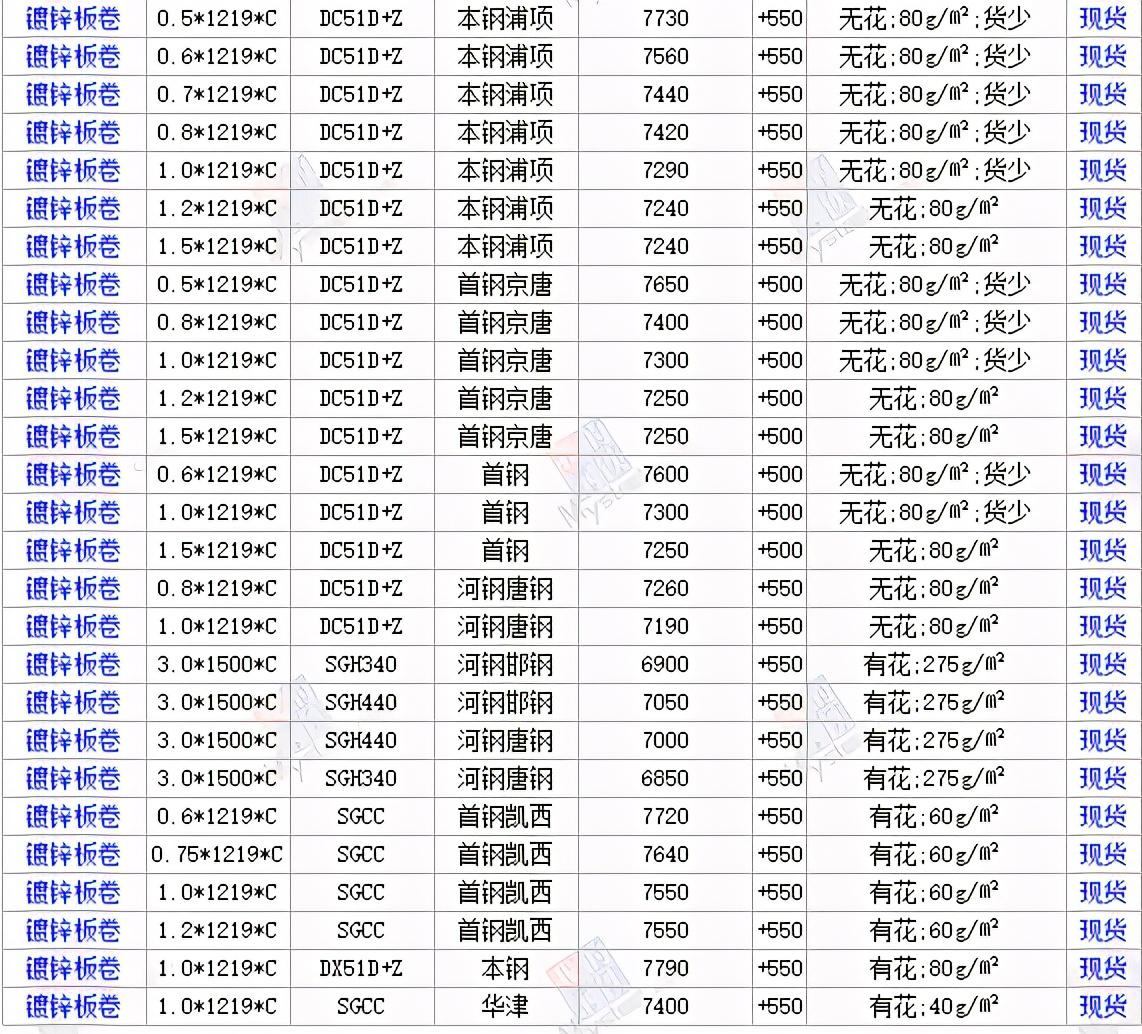Click 现货 link in the 7420 price row
Screen dimensions: 1142x1034
pos(1103,133)
